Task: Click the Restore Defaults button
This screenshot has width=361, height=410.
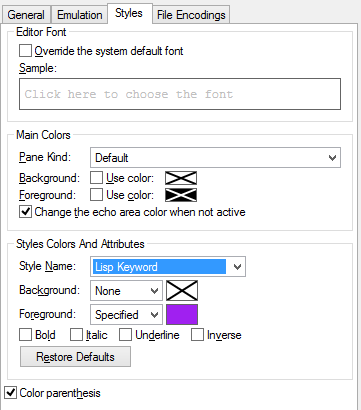Action: (75, 357)
